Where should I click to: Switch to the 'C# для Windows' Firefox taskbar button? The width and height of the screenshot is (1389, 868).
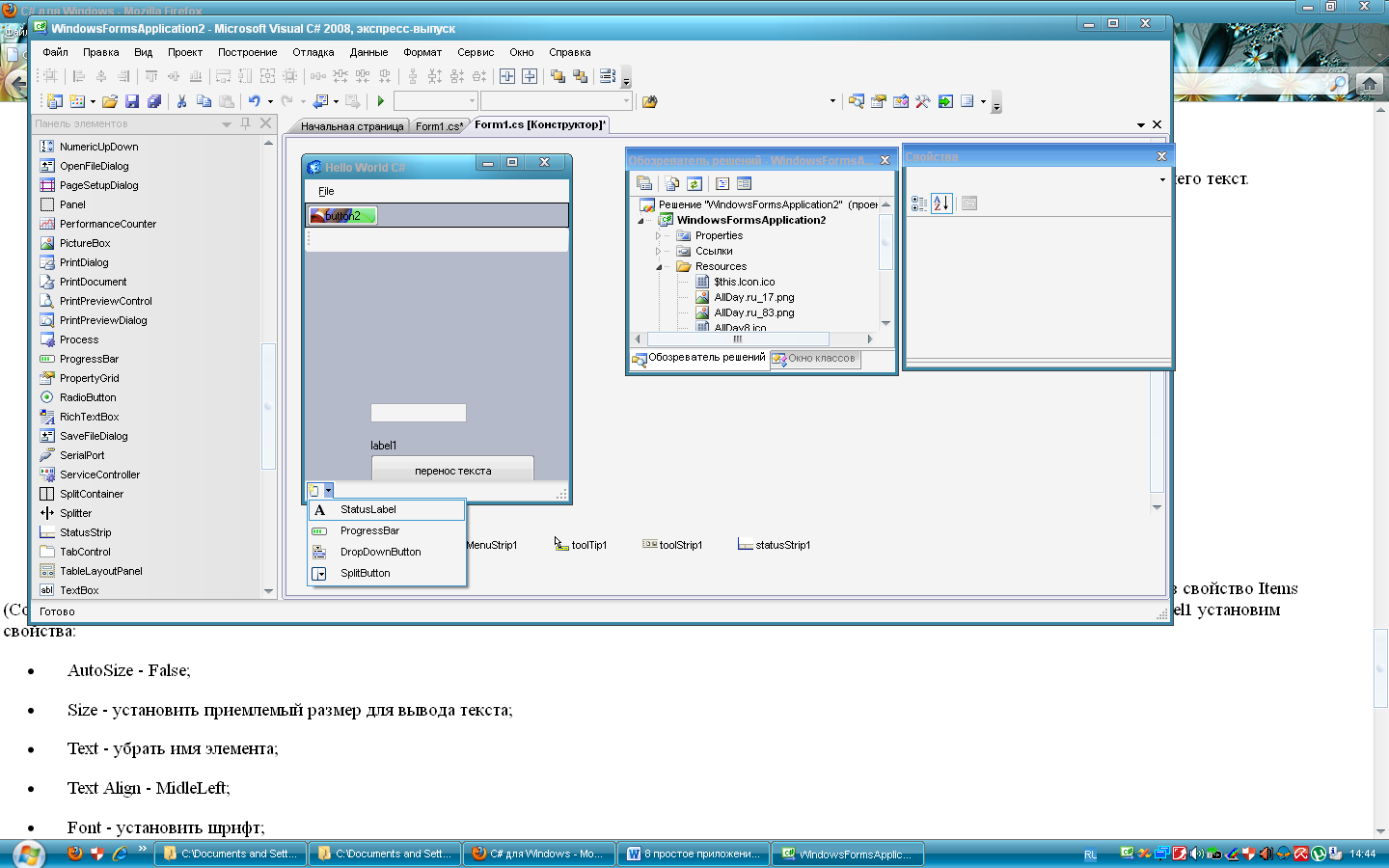coord(538,854)
